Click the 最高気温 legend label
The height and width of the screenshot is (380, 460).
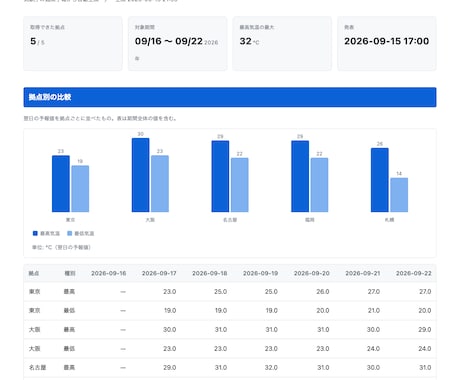pyautogui.click(x=50, y=233)
